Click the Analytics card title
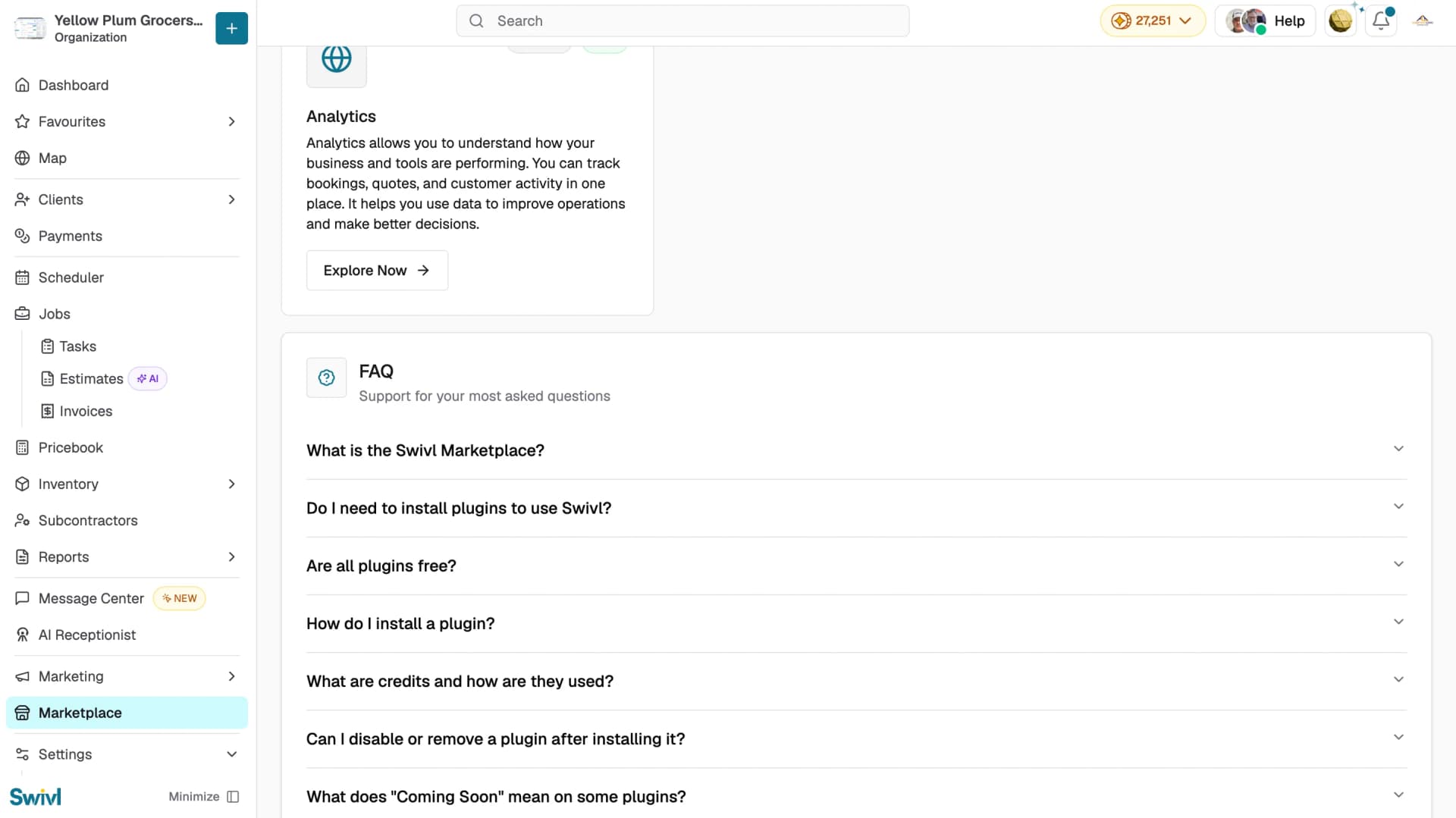The height and width of the screenshot is (818, 1456). click(341, 117)
